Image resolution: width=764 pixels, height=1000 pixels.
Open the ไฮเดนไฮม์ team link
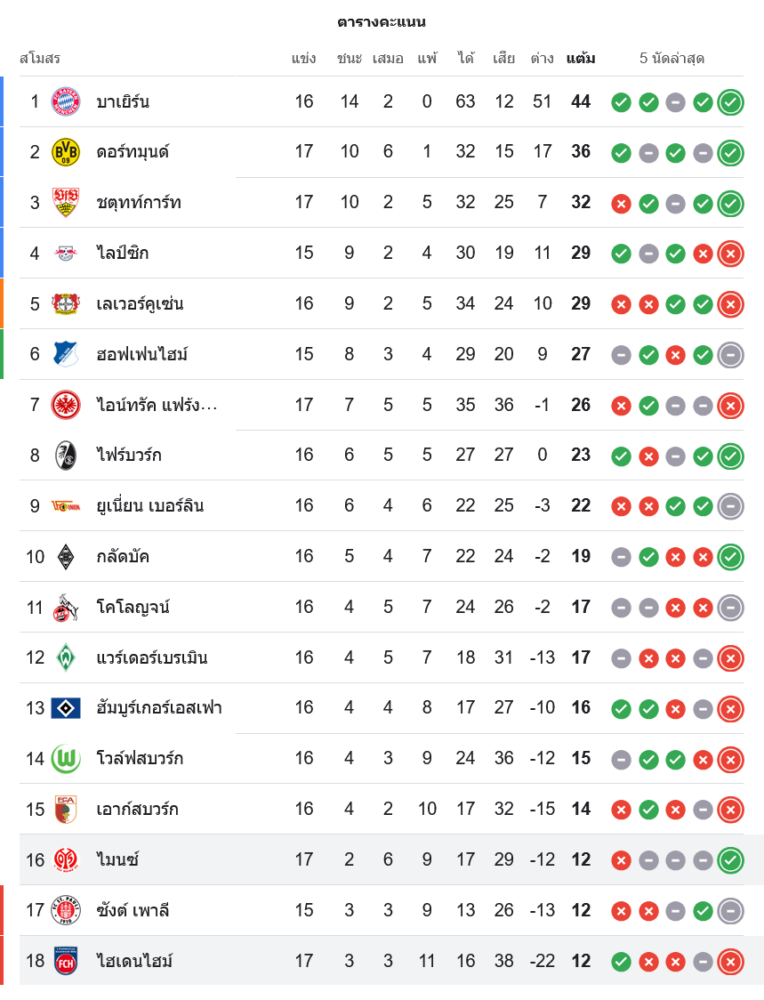(x=134, y=961)
